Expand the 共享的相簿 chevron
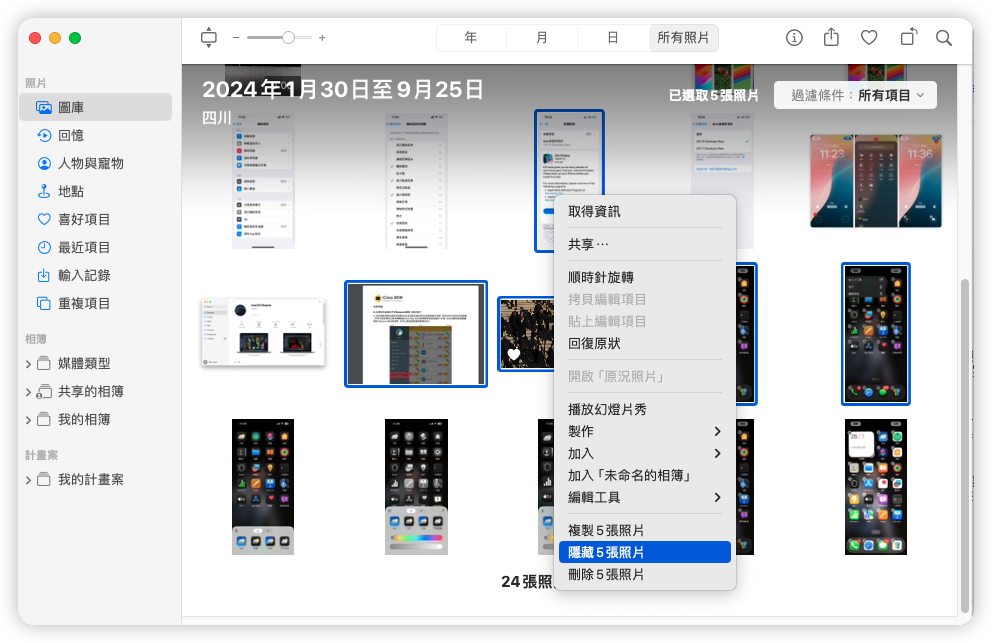This screenshot has width=992, height=643. tap(28, 392)
